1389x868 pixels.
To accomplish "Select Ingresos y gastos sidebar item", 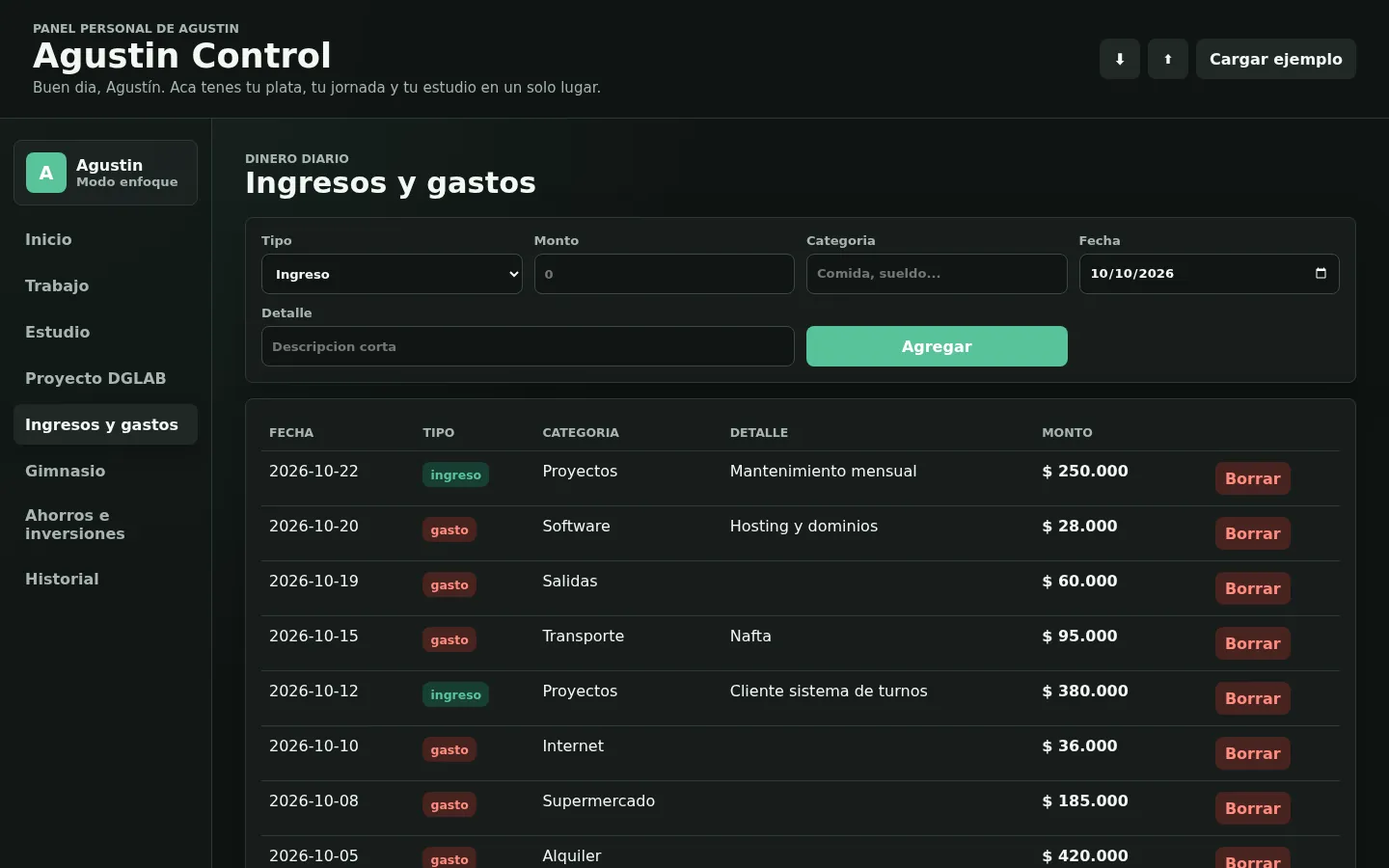I will click(105, 424).
